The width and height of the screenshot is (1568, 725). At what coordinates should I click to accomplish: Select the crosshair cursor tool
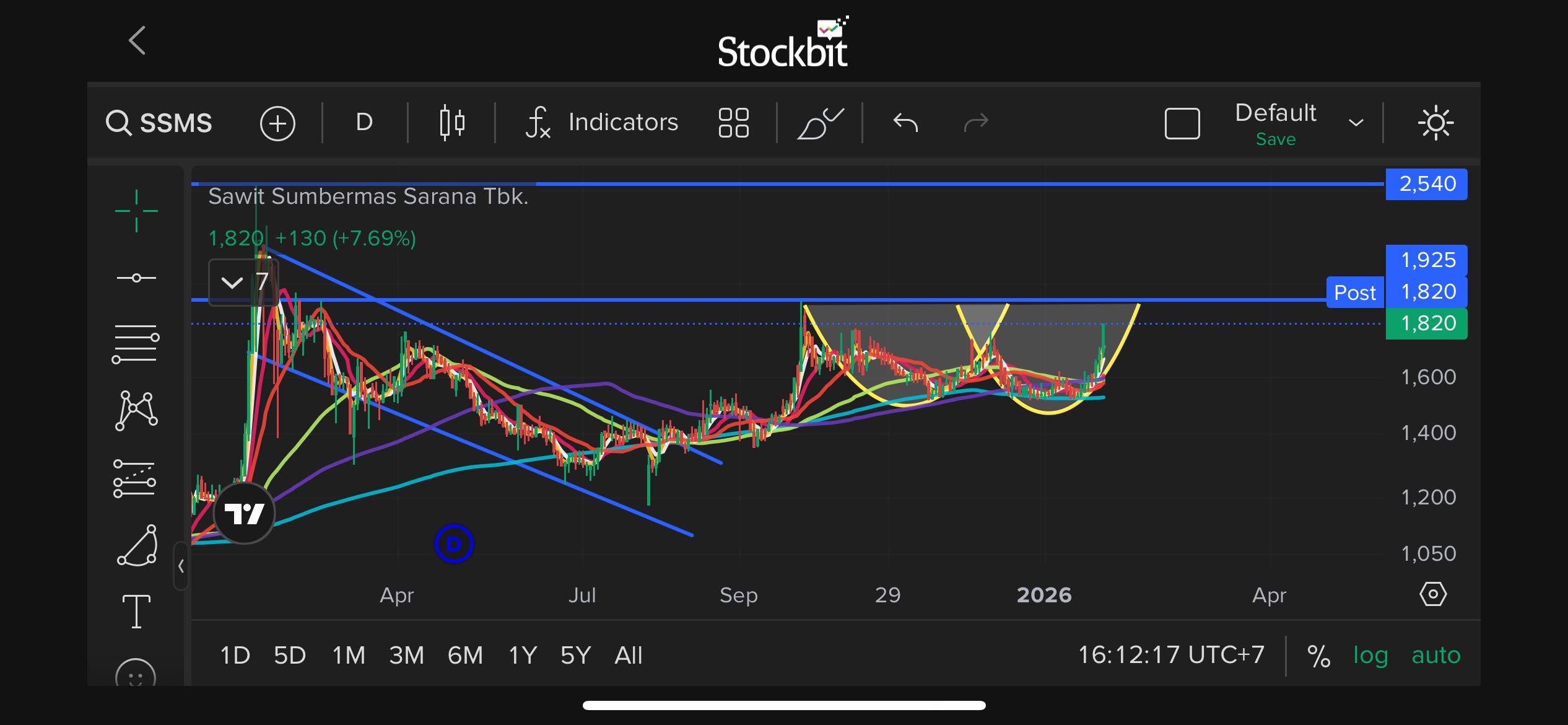136,211
